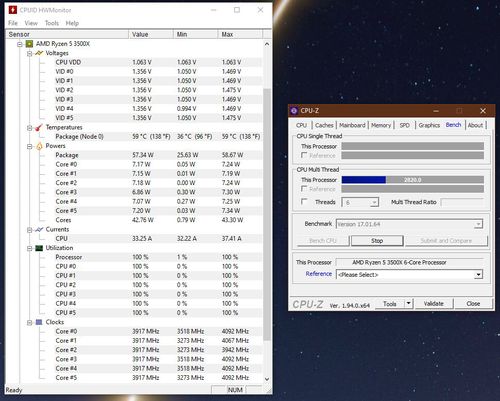Enable the CPU Multi Thread Reference checkbox
Viewport: 500px width, 401px height.
(x=304, y=188)
